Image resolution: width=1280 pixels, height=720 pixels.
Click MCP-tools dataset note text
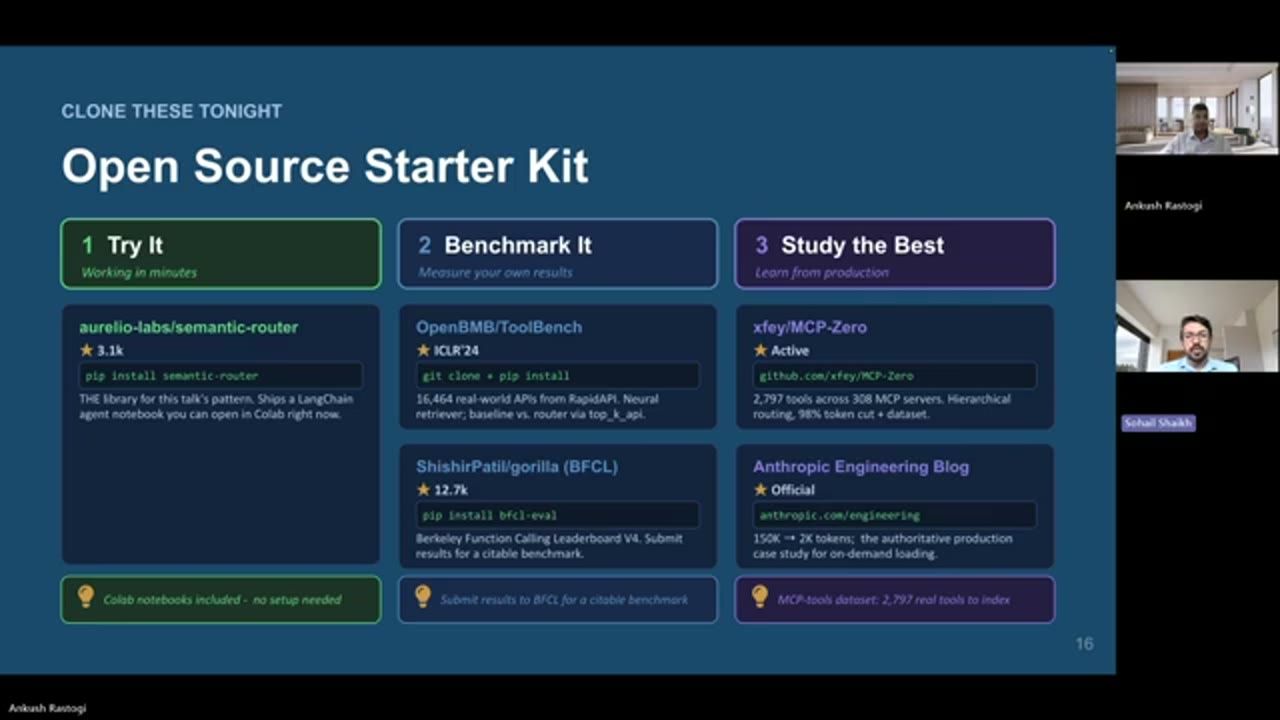pyautogui.click(x=894, y=600)
